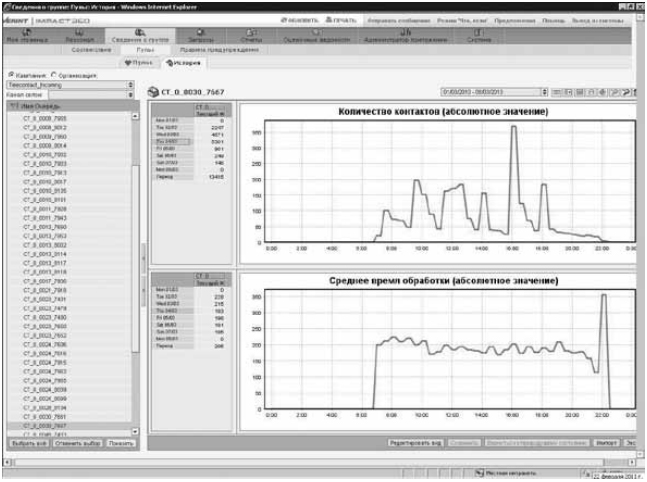
Task: Select the highlighted CT_0_0030_7567 queue row
Action: (x=70, y=425)
